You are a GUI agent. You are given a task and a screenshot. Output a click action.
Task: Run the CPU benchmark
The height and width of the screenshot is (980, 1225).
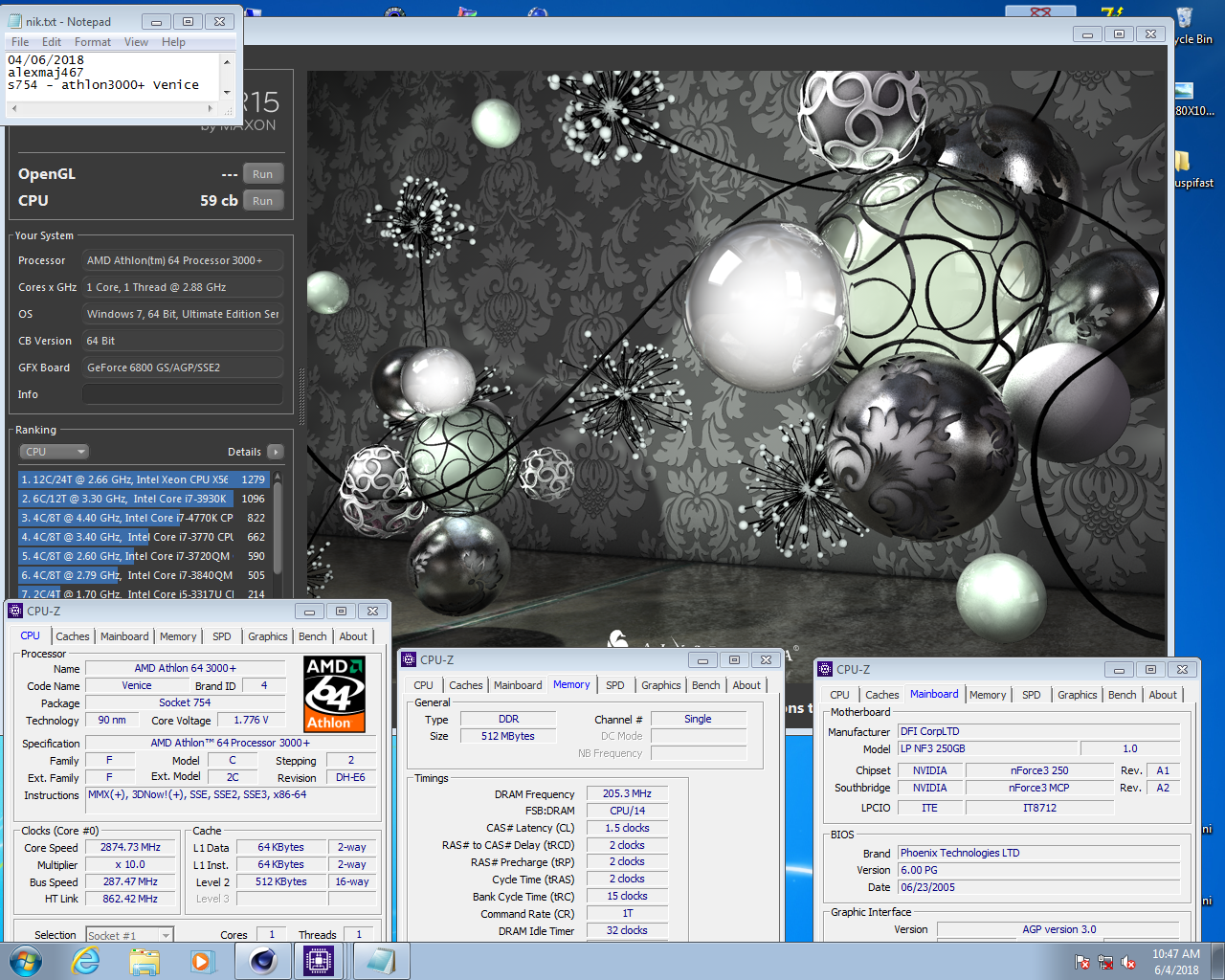pyautogui.click(x=263, y=201)
